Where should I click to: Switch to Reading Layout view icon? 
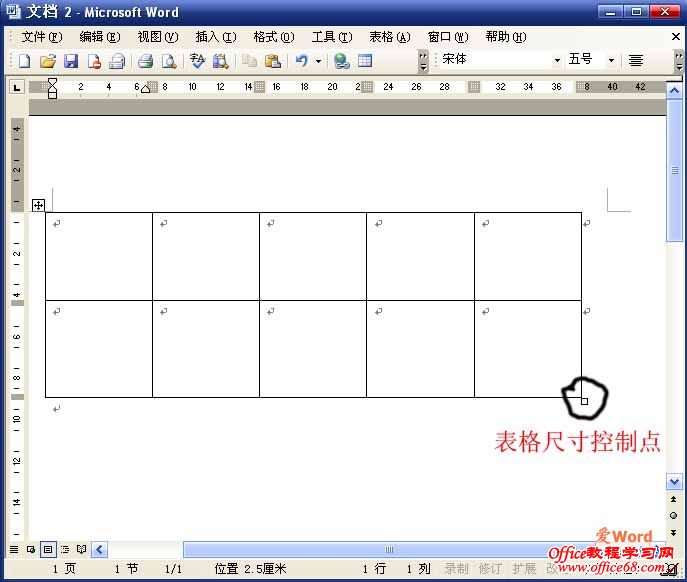coord(81,549)
